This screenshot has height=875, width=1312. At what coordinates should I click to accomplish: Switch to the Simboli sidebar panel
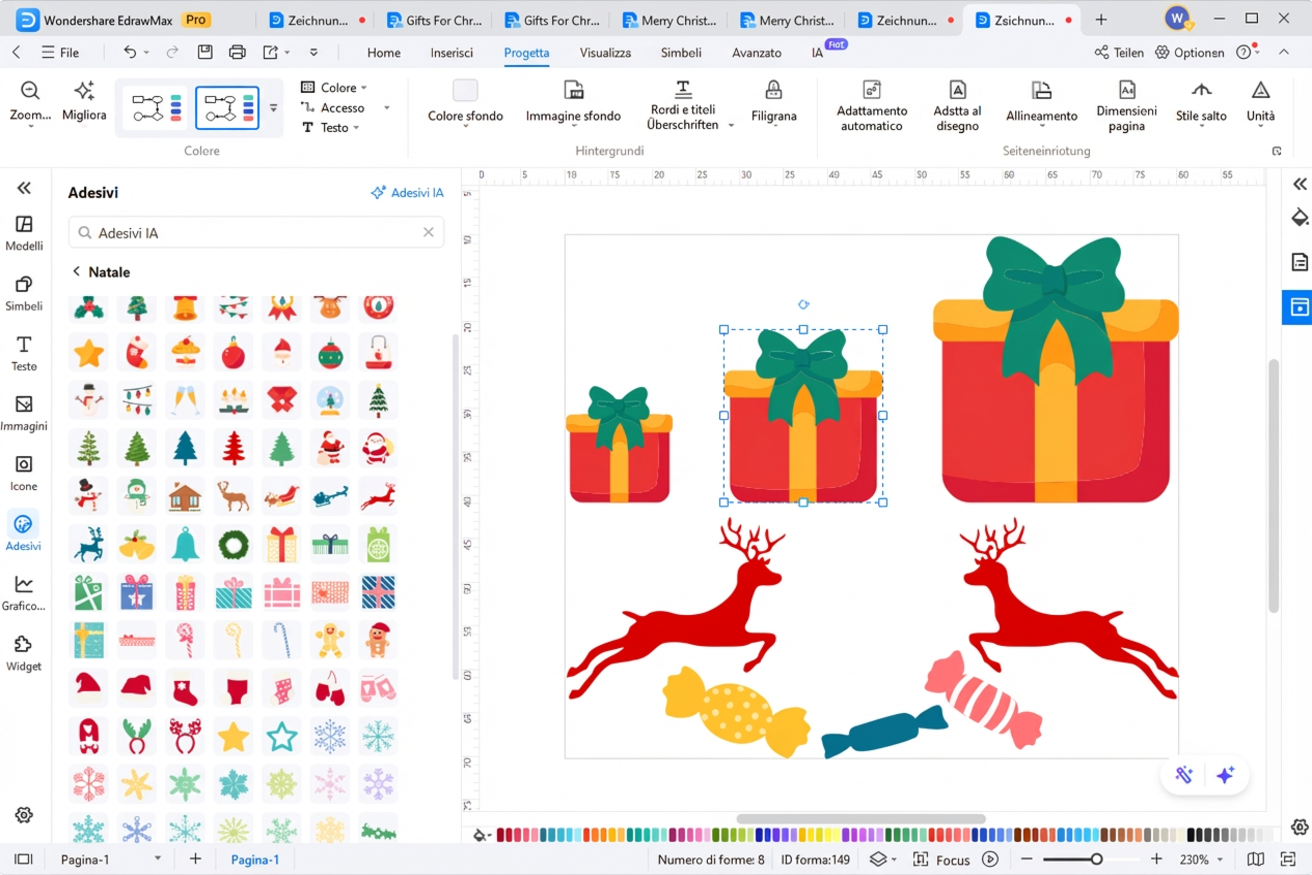coord(24,292)
